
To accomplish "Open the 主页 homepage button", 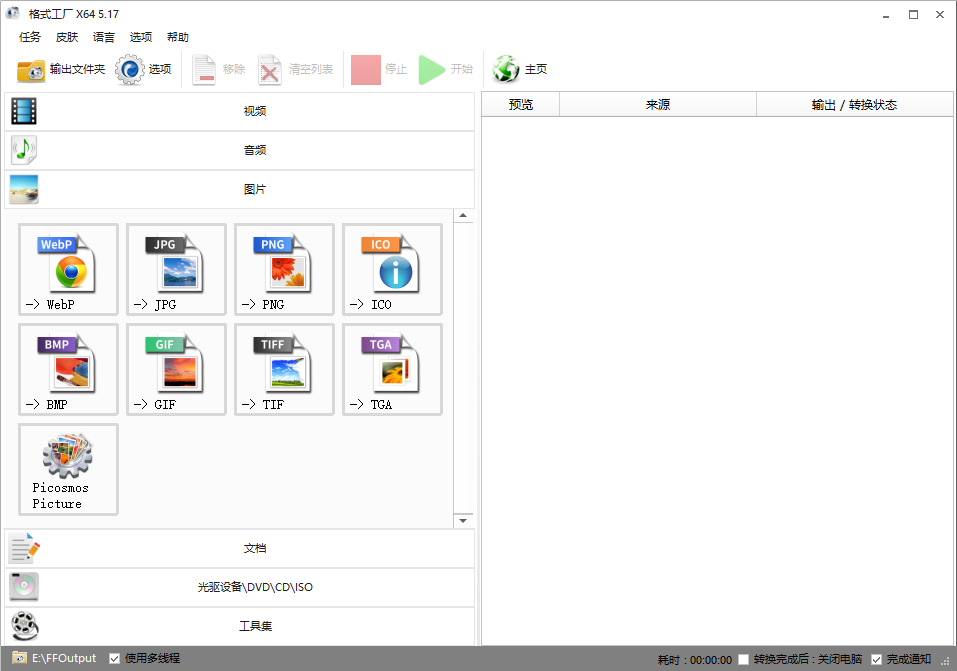I will [521, 69].
